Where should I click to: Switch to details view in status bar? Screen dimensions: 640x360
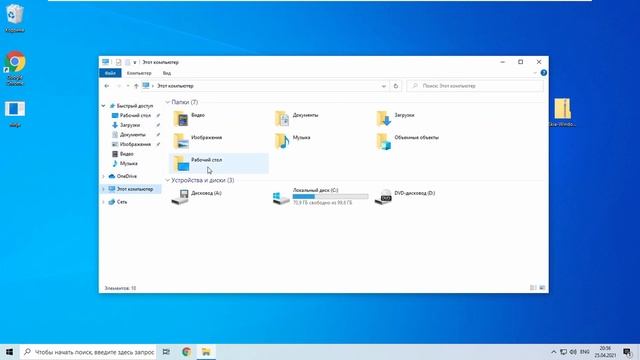pyautogui.click(x=533, y=288)
